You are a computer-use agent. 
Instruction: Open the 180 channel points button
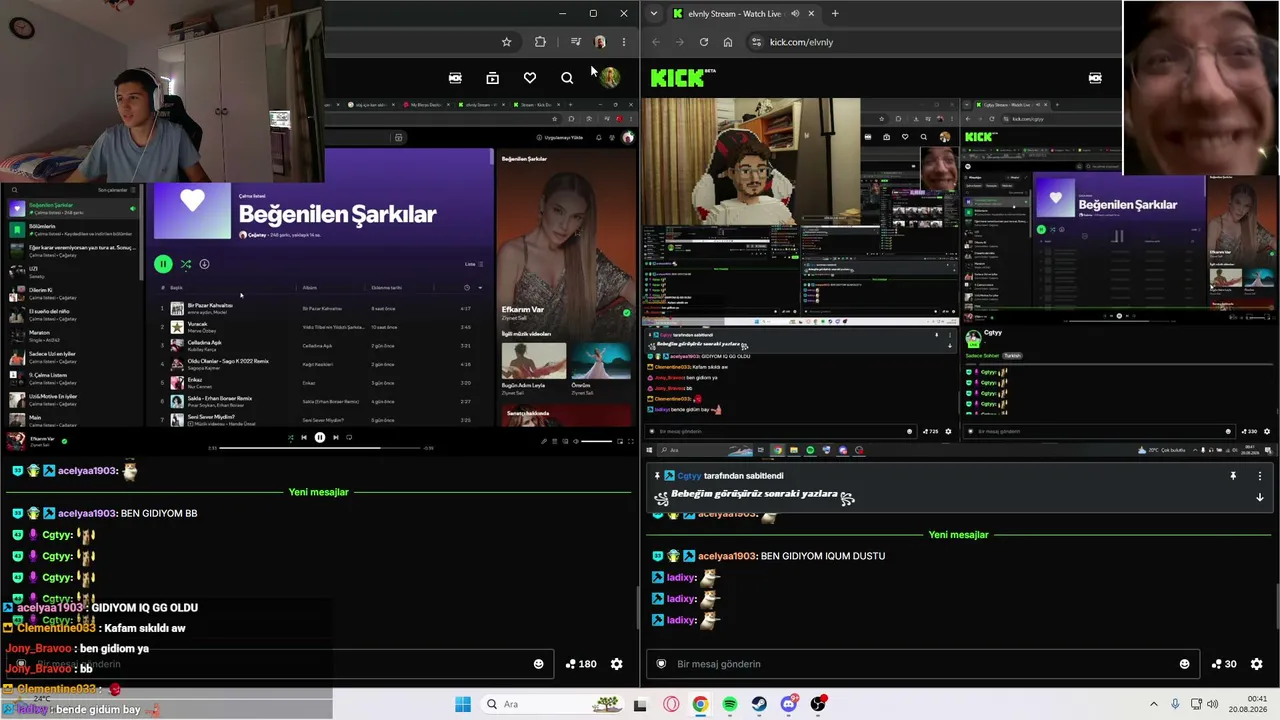[581, 664]
